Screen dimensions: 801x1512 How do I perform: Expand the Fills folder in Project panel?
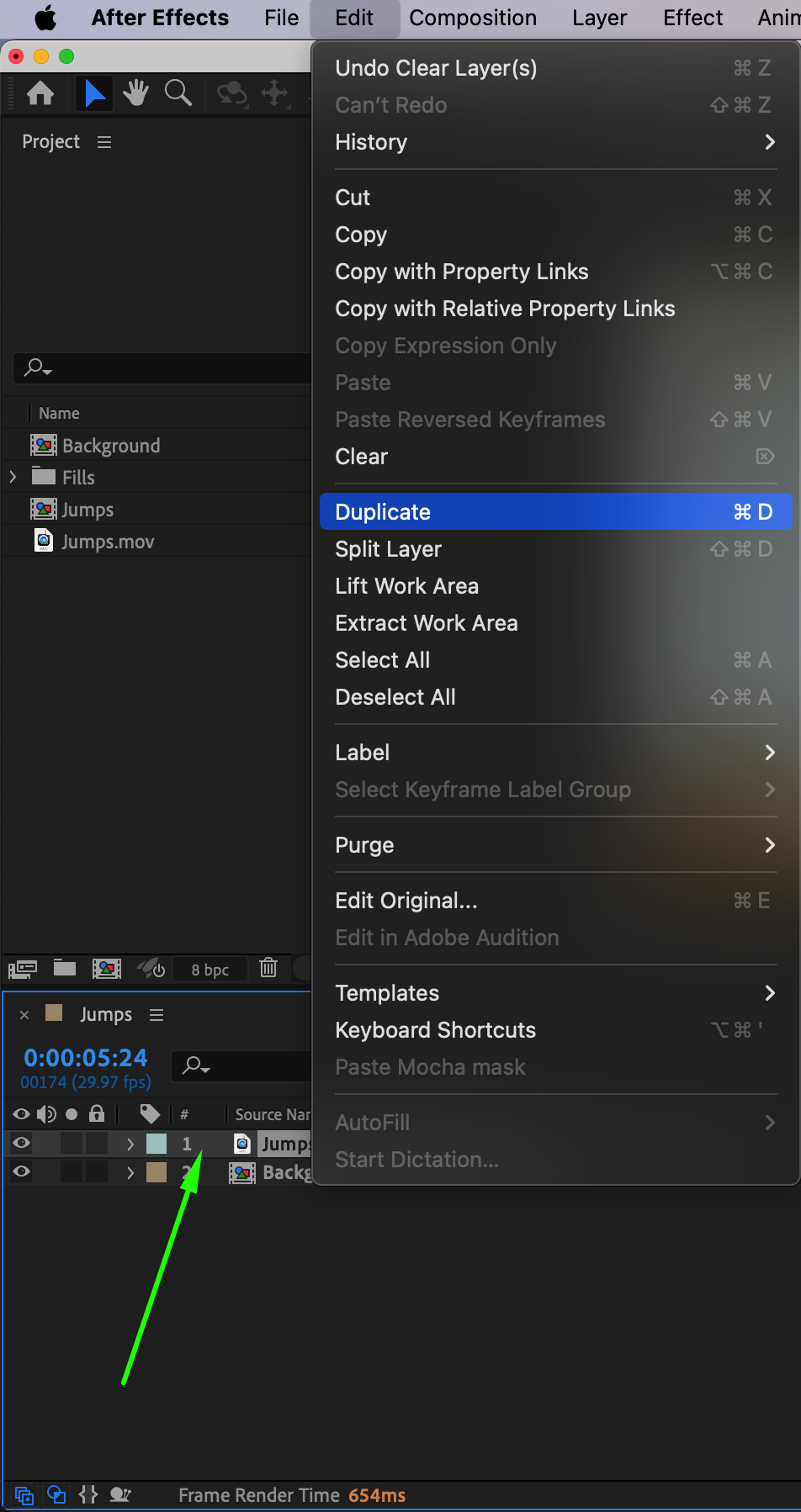(13, 477)
